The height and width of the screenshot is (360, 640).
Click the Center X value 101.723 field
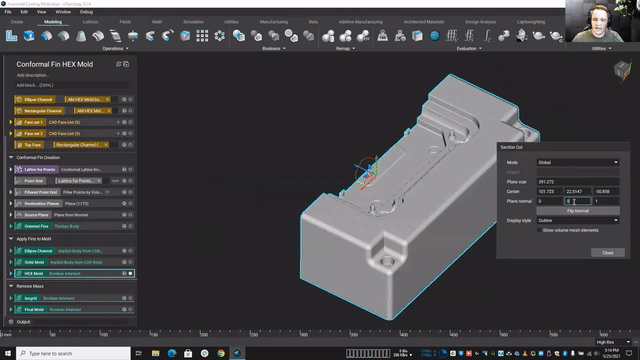click(x=550, y=191)
